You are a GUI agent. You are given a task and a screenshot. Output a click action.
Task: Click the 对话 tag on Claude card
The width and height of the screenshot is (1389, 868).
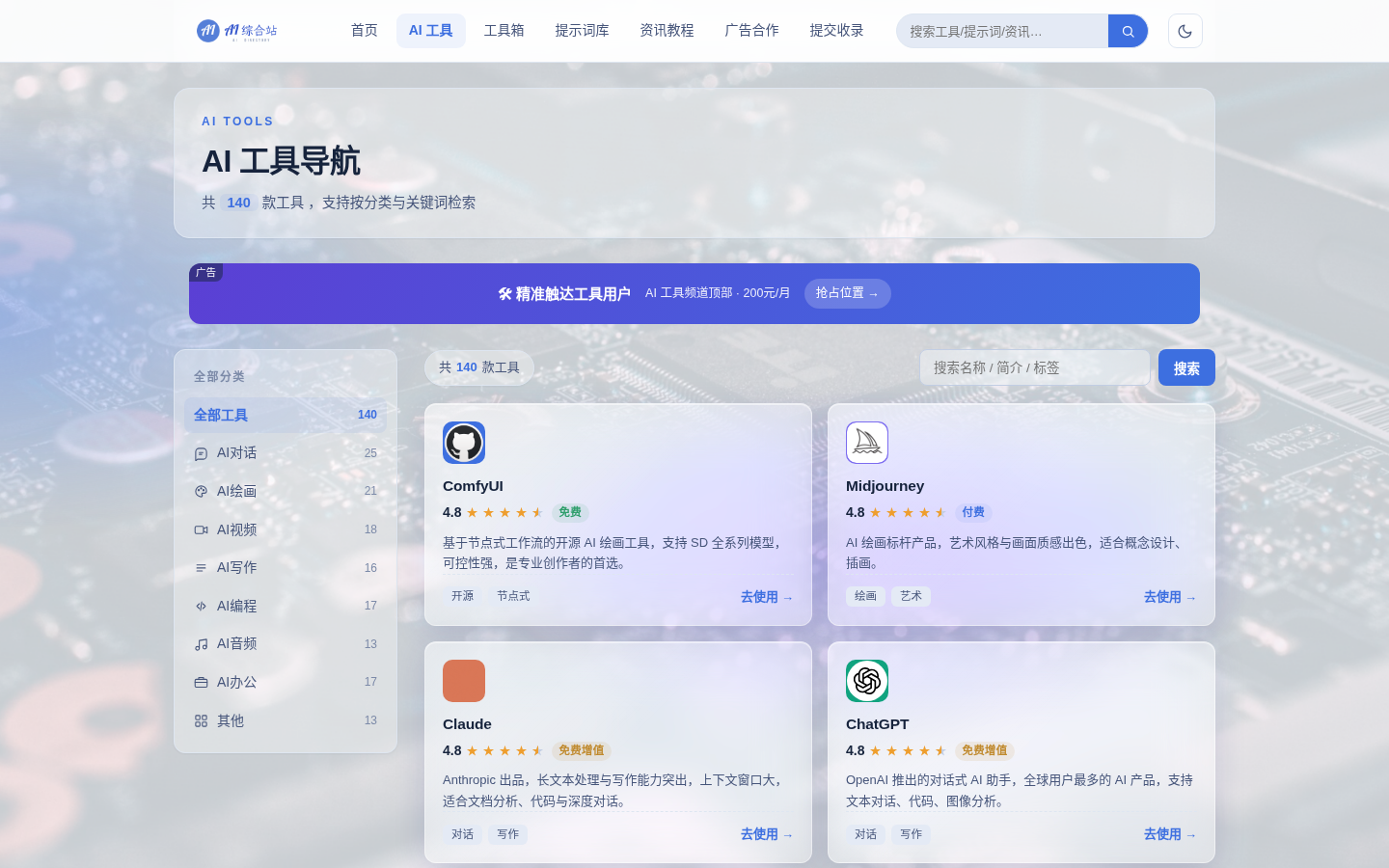pos(463,834)
